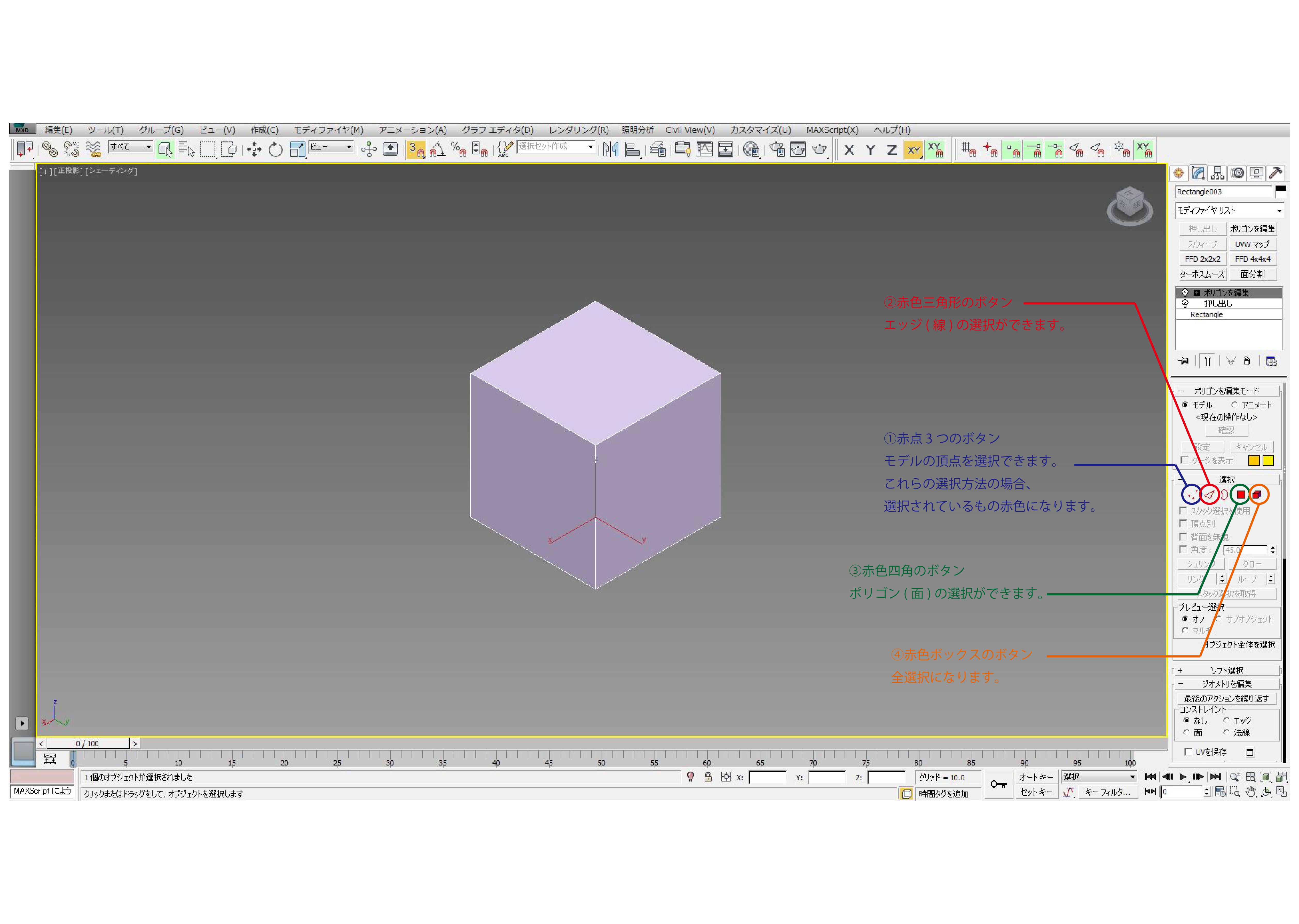Select the アニメート radio button
This screenshot has width=1299, height=924.
click(1234, 405)
